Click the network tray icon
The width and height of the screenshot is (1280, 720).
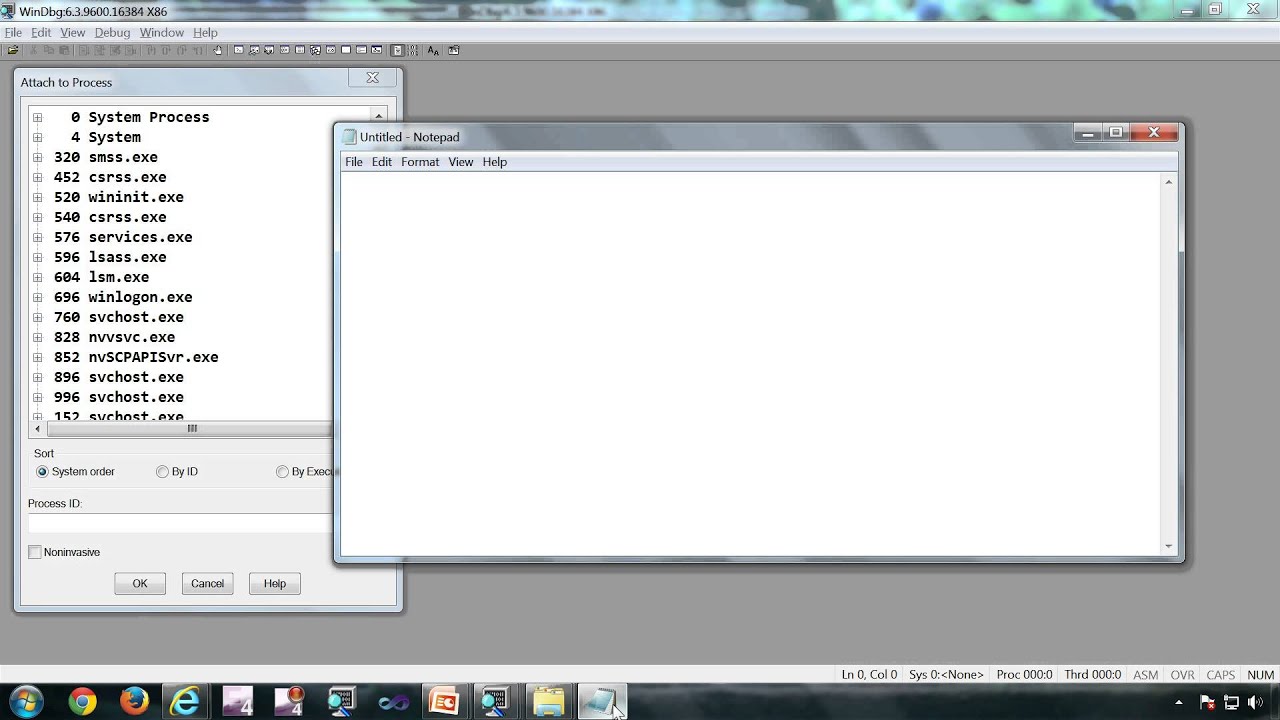pyautogui.click(x=1231, y=703)
